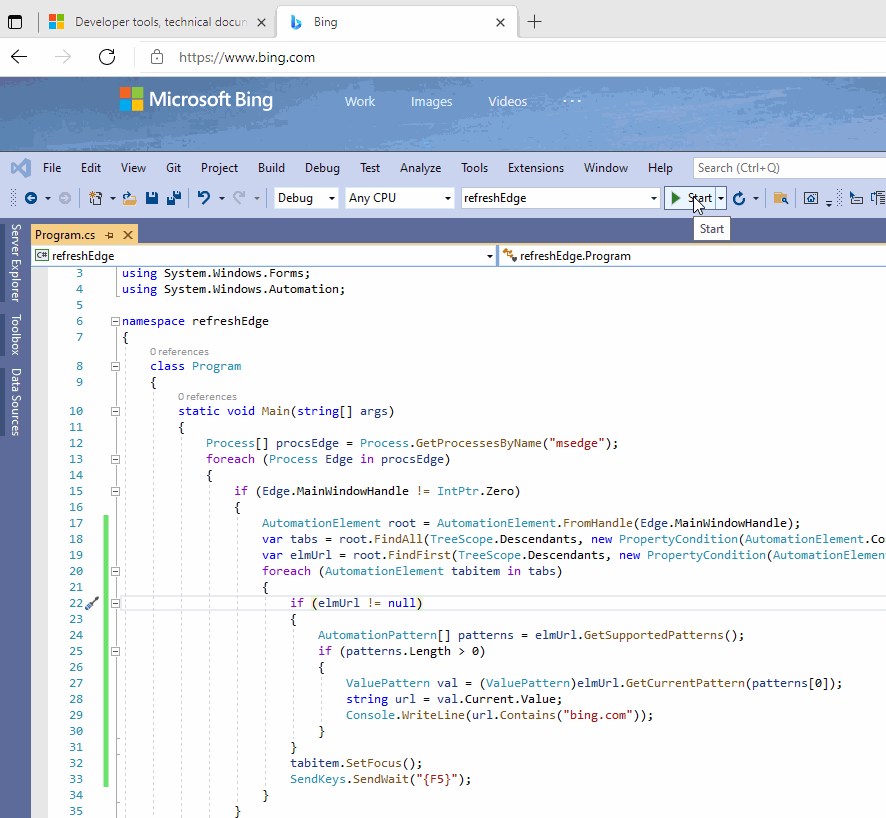Open the New Project dropdown arrow
This screenshot has height=818, width=886.
pyautogui.click(x=112, y=198)
